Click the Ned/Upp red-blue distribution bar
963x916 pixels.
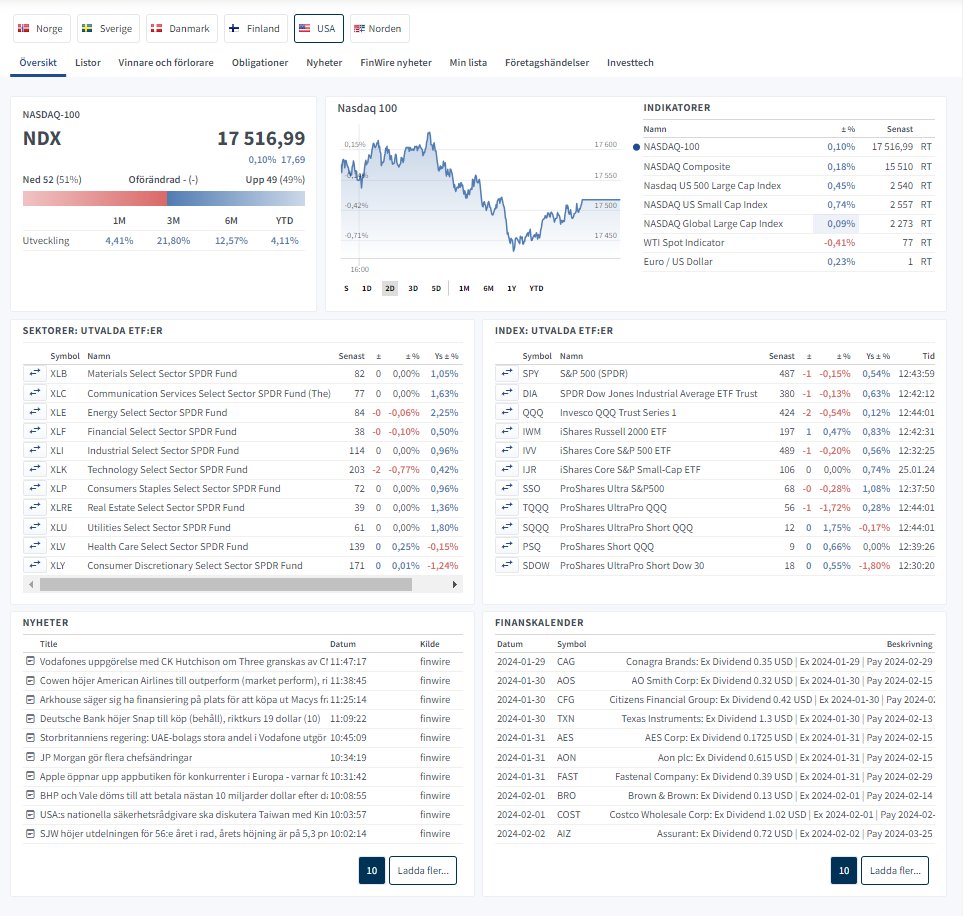pyautogui.click(x=163, y=198)
